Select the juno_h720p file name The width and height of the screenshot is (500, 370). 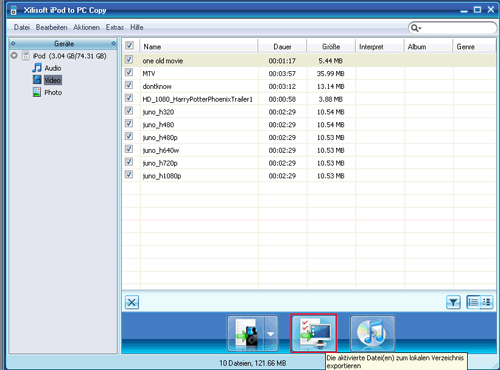click(160, 163)
